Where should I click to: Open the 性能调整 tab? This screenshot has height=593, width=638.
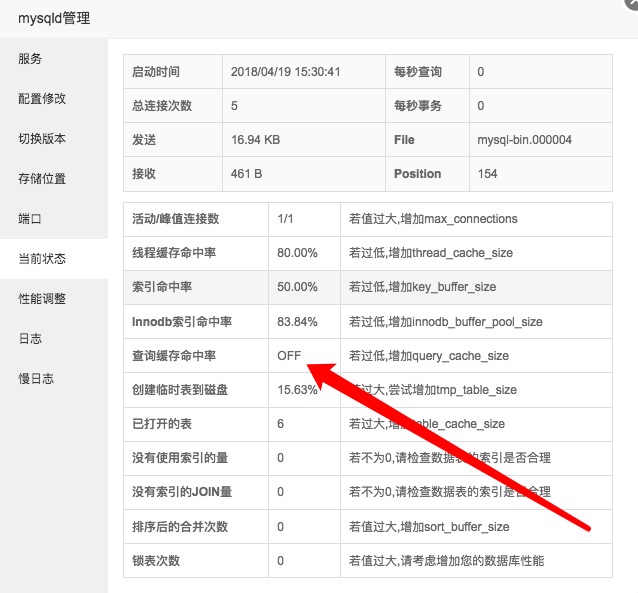(42, 298)
